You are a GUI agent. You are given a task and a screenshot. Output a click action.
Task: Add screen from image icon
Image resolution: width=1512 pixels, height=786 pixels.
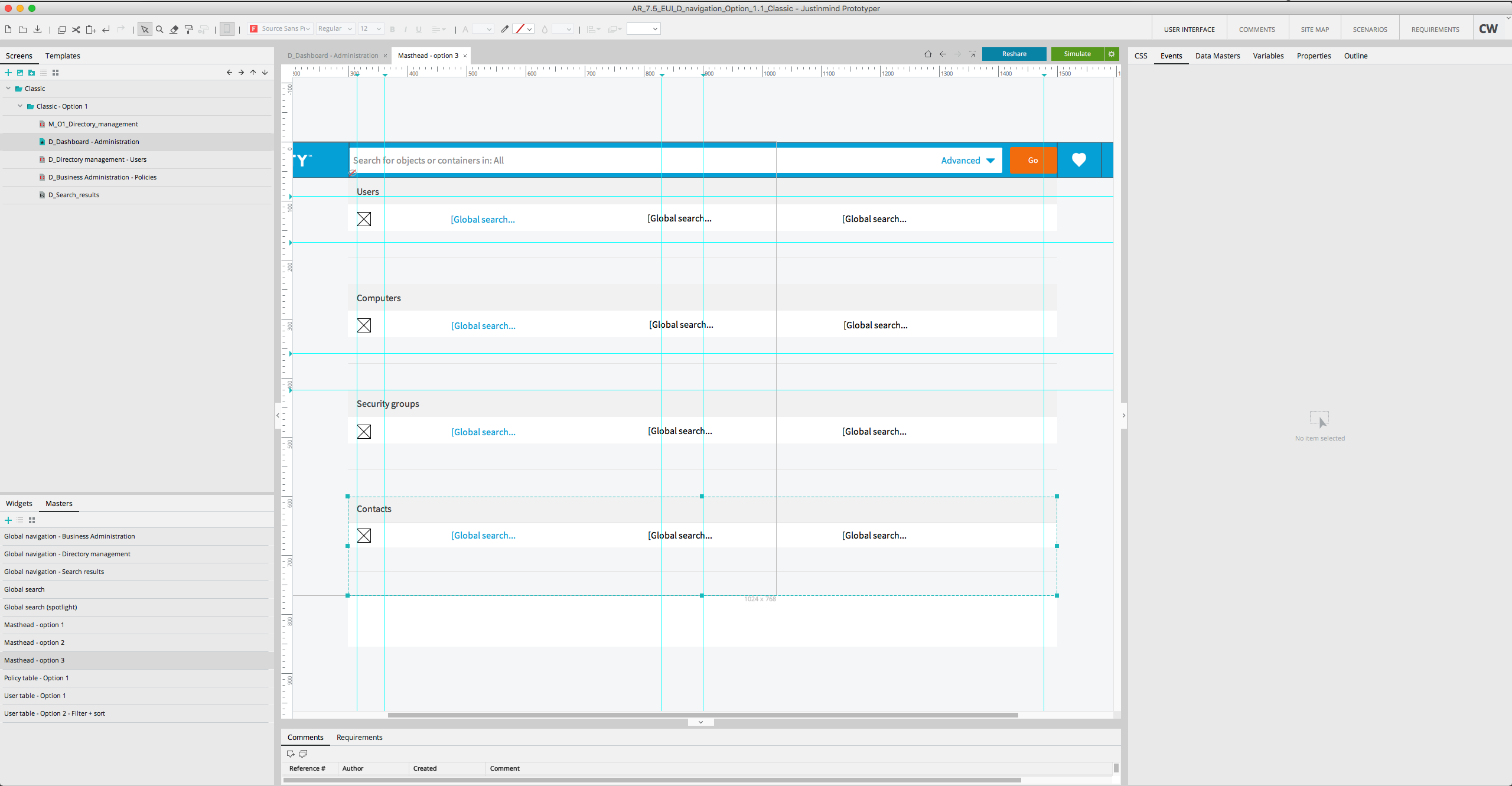(x=20, y=73)
